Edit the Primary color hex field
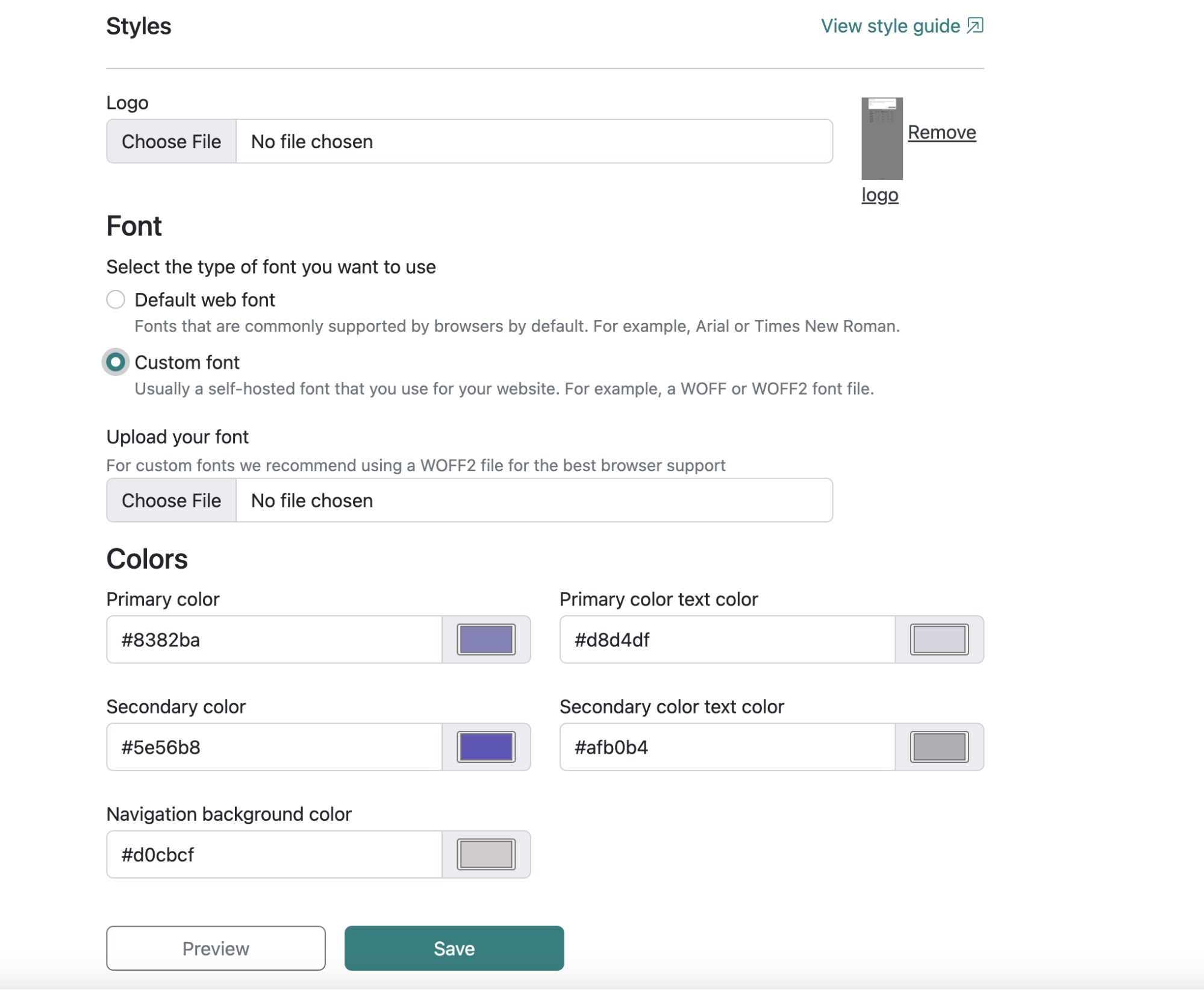 pyautogui.click(x=274, y=640)
